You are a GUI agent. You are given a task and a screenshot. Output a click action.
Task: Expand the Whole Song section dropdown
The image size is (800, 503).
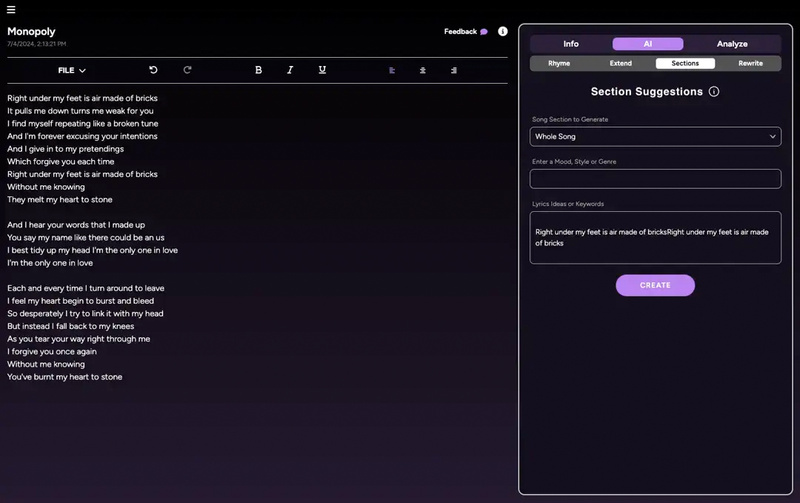(x=655, y=137)
